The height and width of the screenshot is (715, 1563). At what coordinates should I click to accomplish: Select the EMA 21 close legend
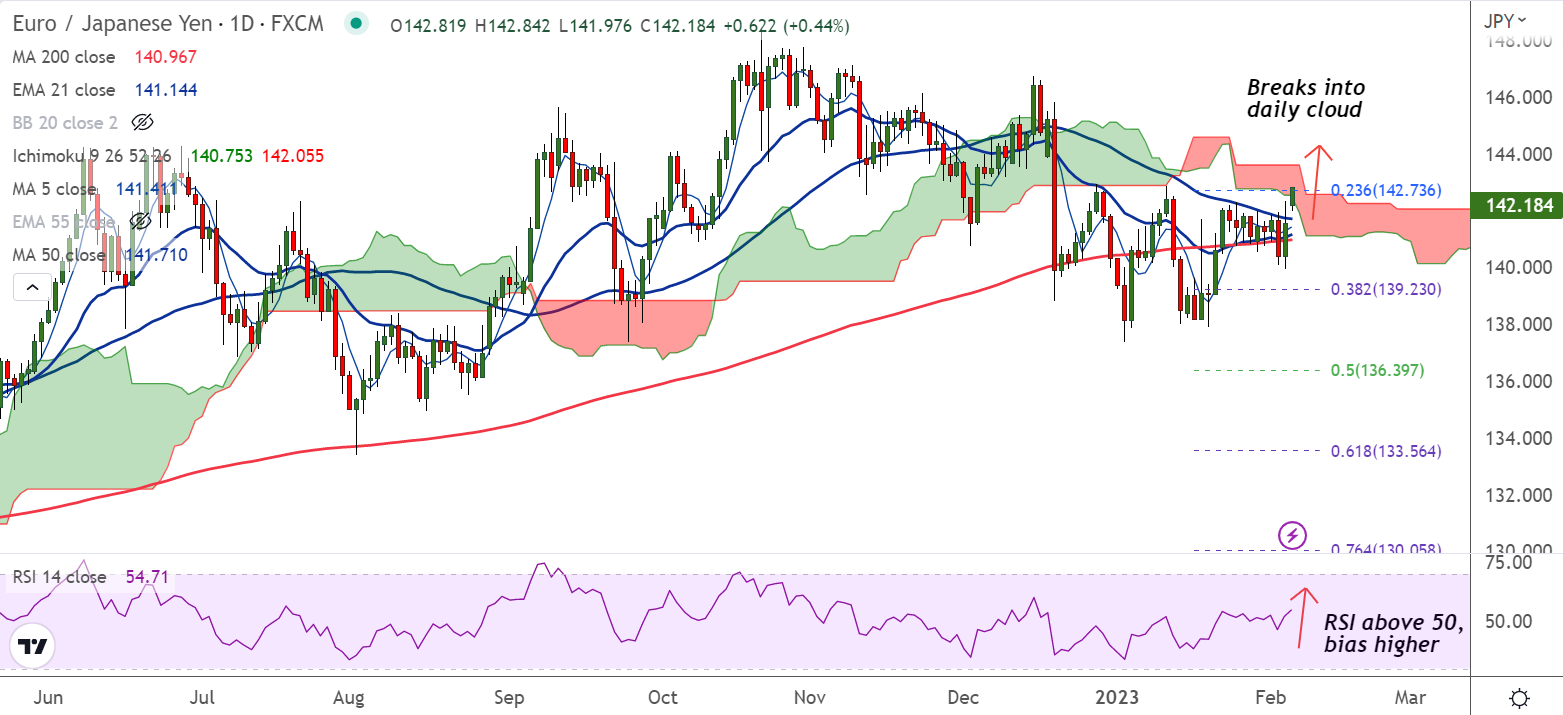click(64, 90)
